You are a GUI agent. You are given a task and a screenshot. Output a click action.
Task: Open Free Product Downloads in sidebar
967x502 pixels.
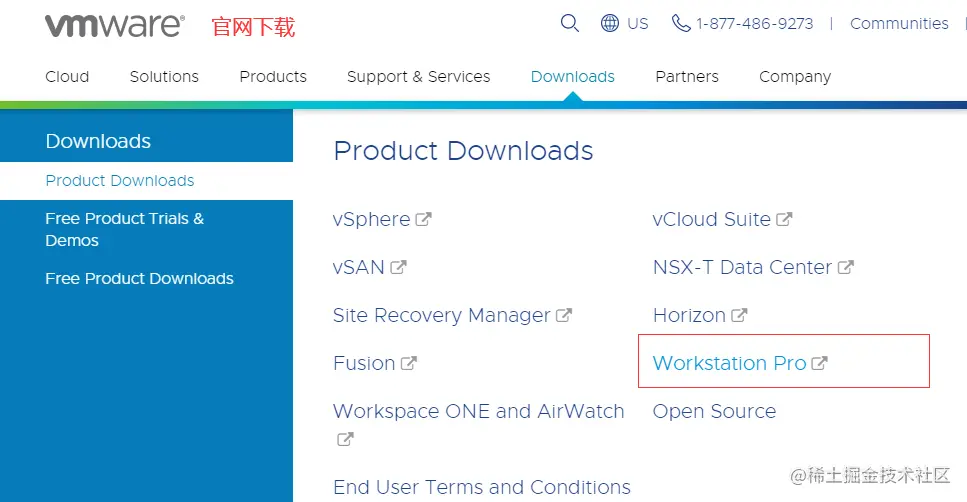coord(139,279)
